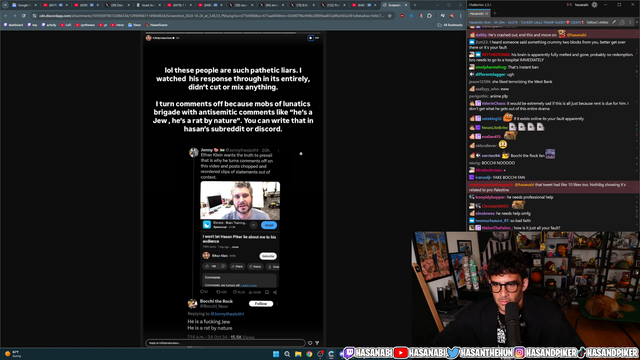Open the chat header viewer list icon
This screenshot has height=360, width=640.
coord(622,22)
